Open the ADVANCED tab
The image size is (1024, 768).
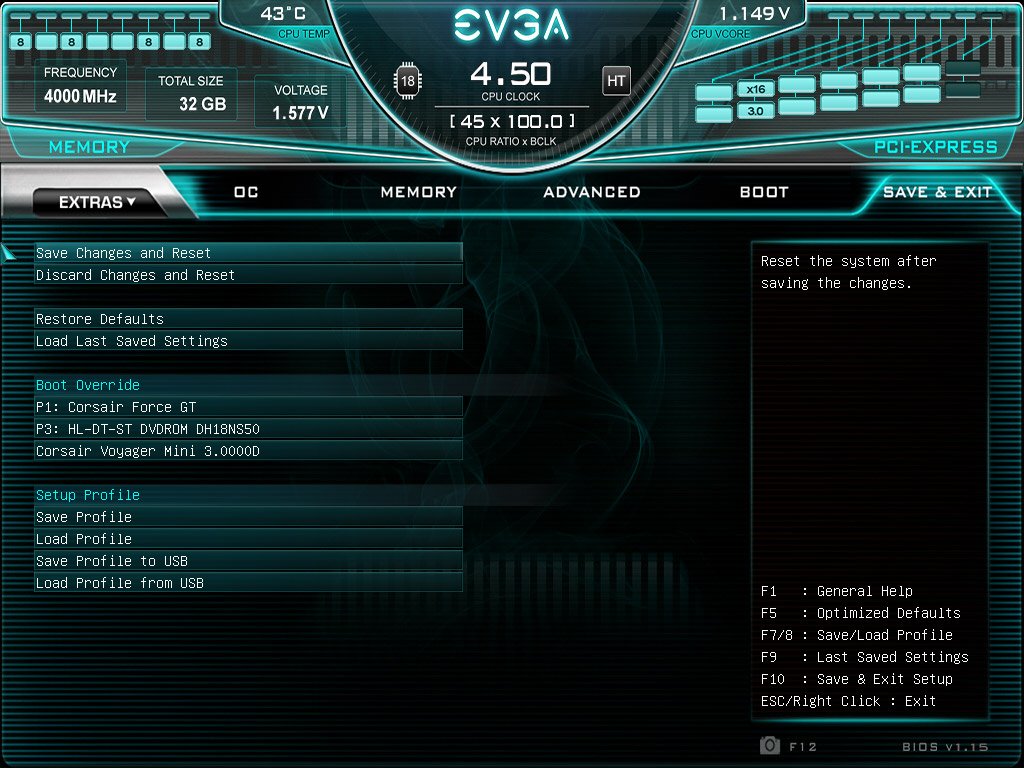tap(592, 192)
